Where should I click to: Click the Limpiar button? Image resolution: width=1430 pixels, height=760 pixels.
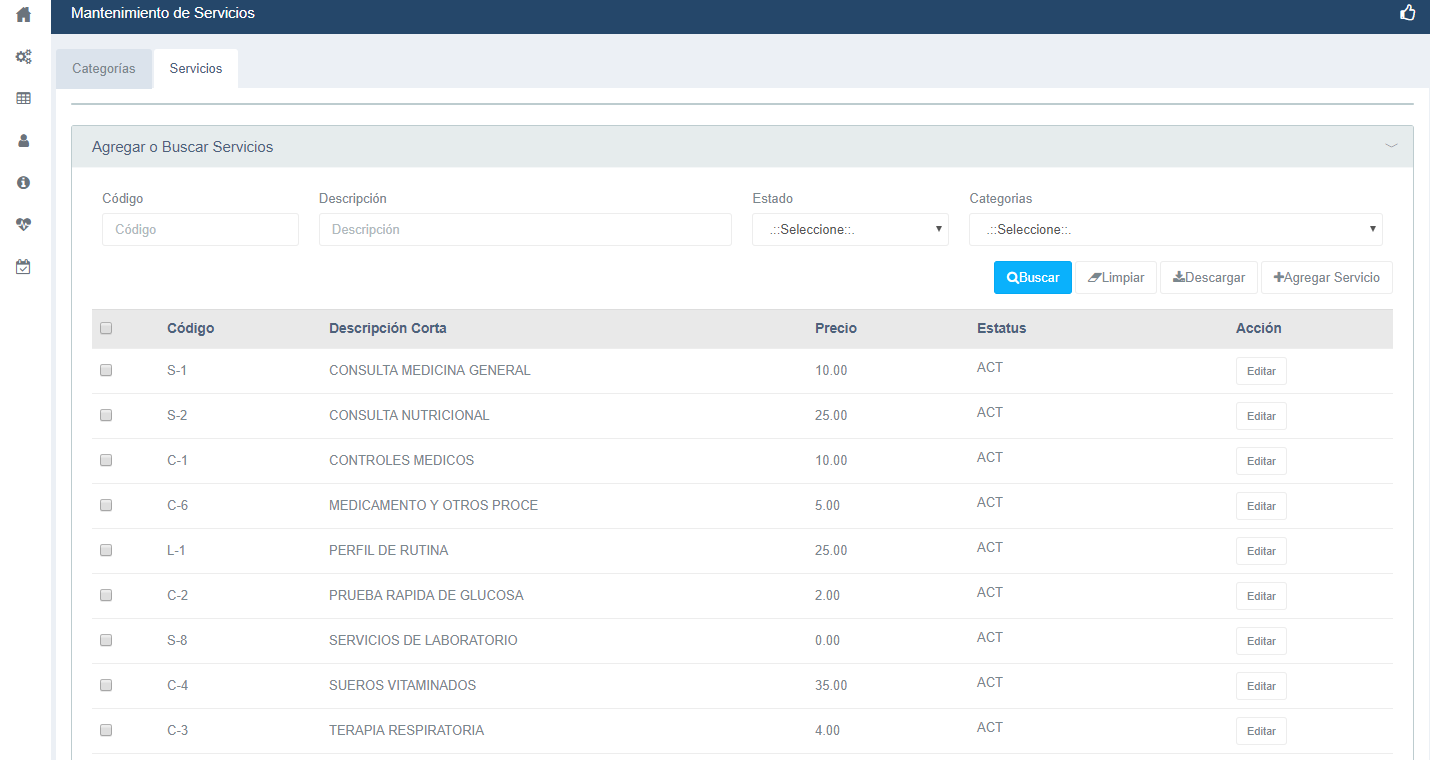pos(1116,278)
